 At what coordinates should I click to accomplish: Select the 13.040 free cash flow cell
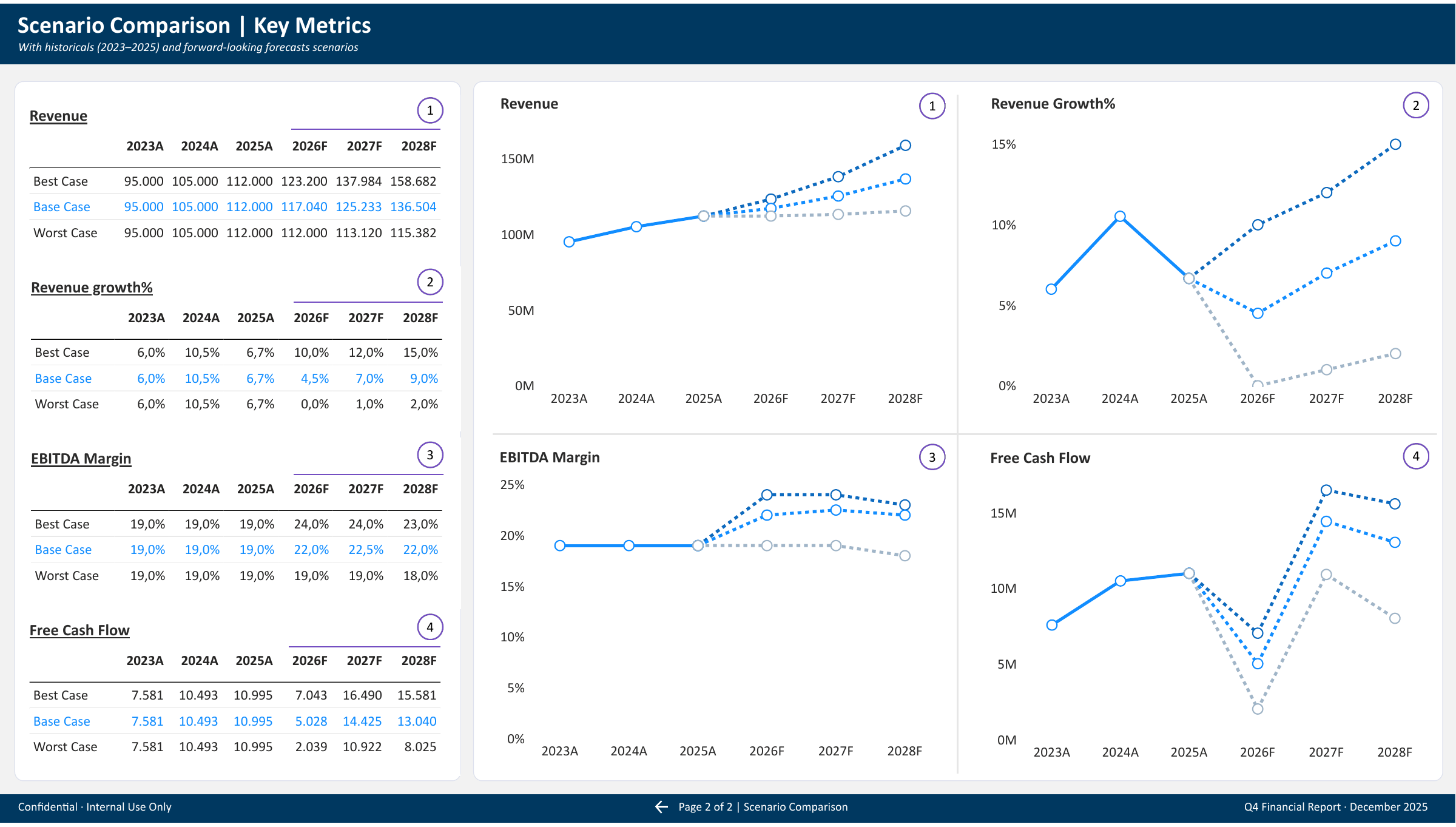pos(417,721)
